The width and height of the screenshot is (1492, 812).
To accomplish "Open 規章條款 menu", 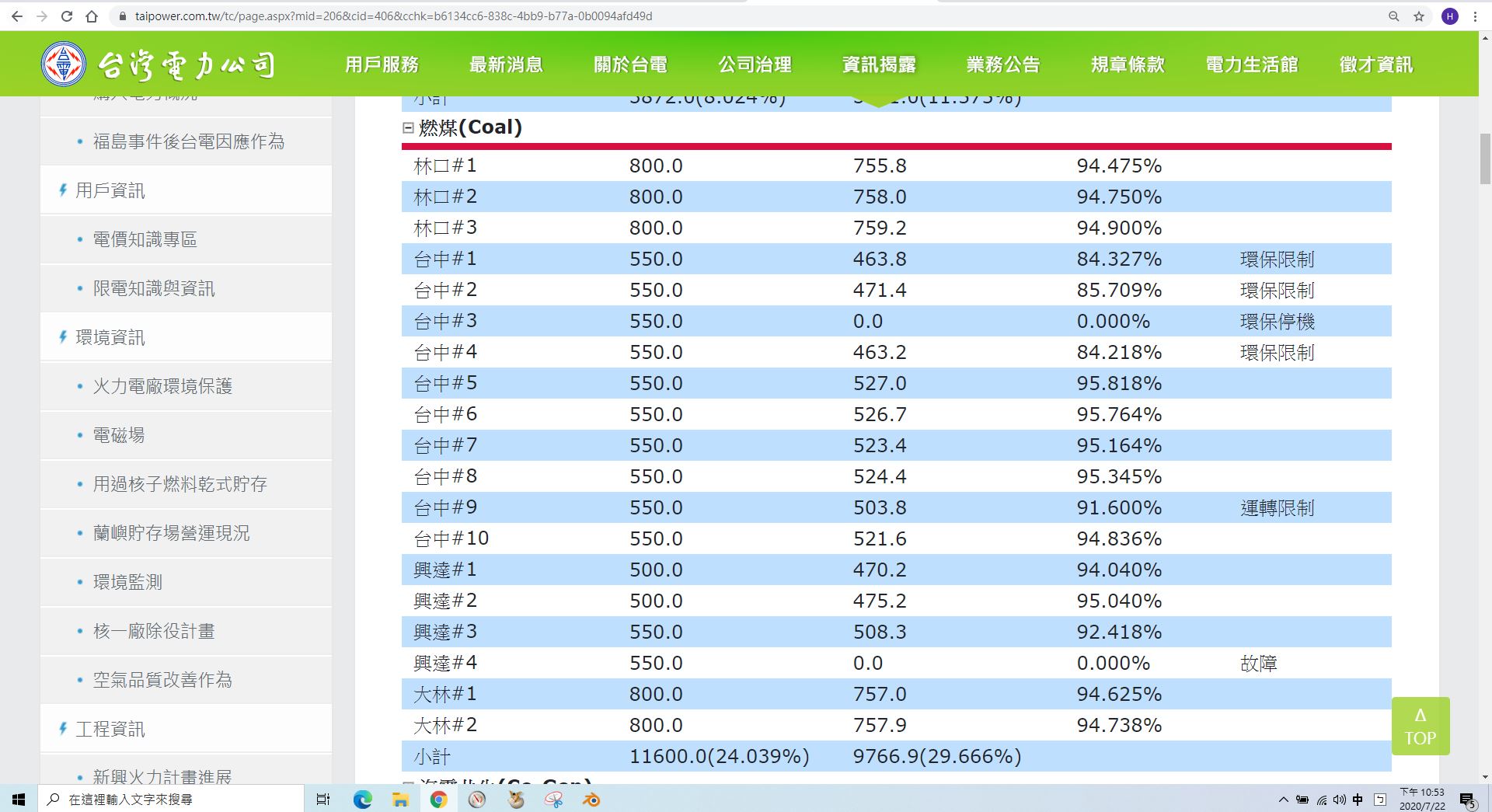I will click(x=1128, y=64).
